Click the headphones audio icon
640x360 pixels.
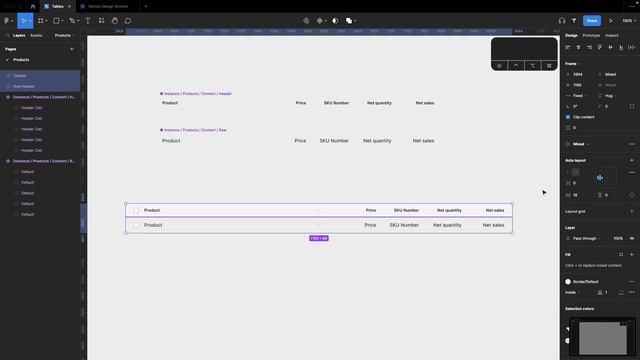click(x=562, y=20)
